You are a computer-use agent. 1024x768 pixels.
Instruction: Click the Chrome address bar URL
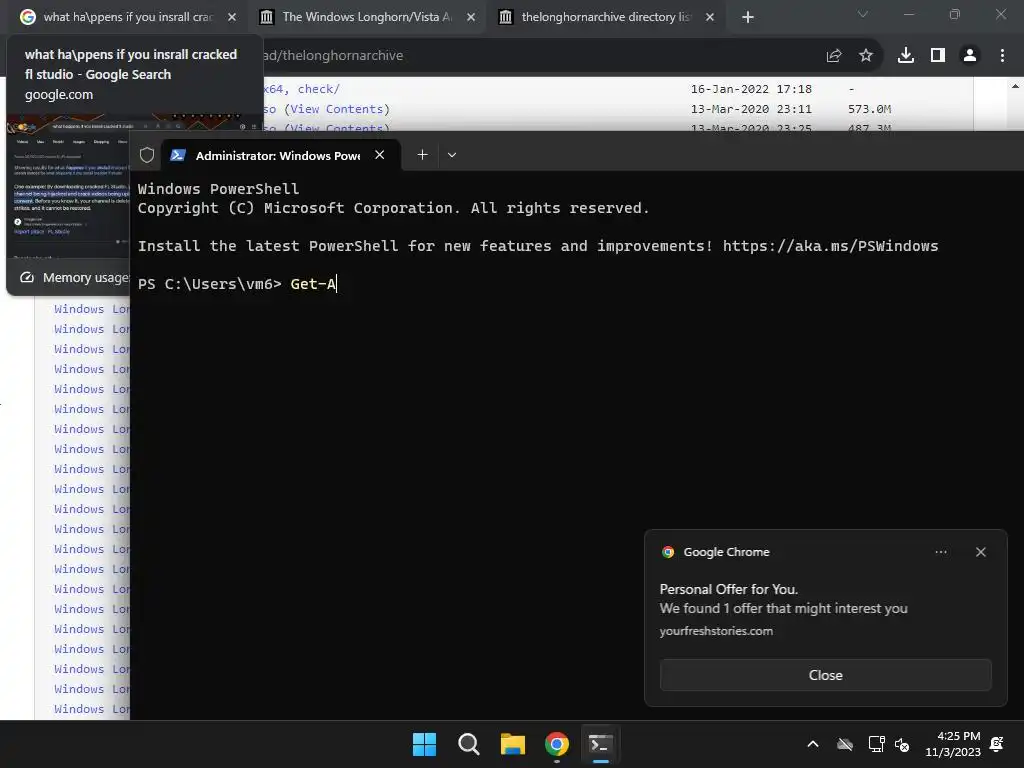[x=333, y=56]
